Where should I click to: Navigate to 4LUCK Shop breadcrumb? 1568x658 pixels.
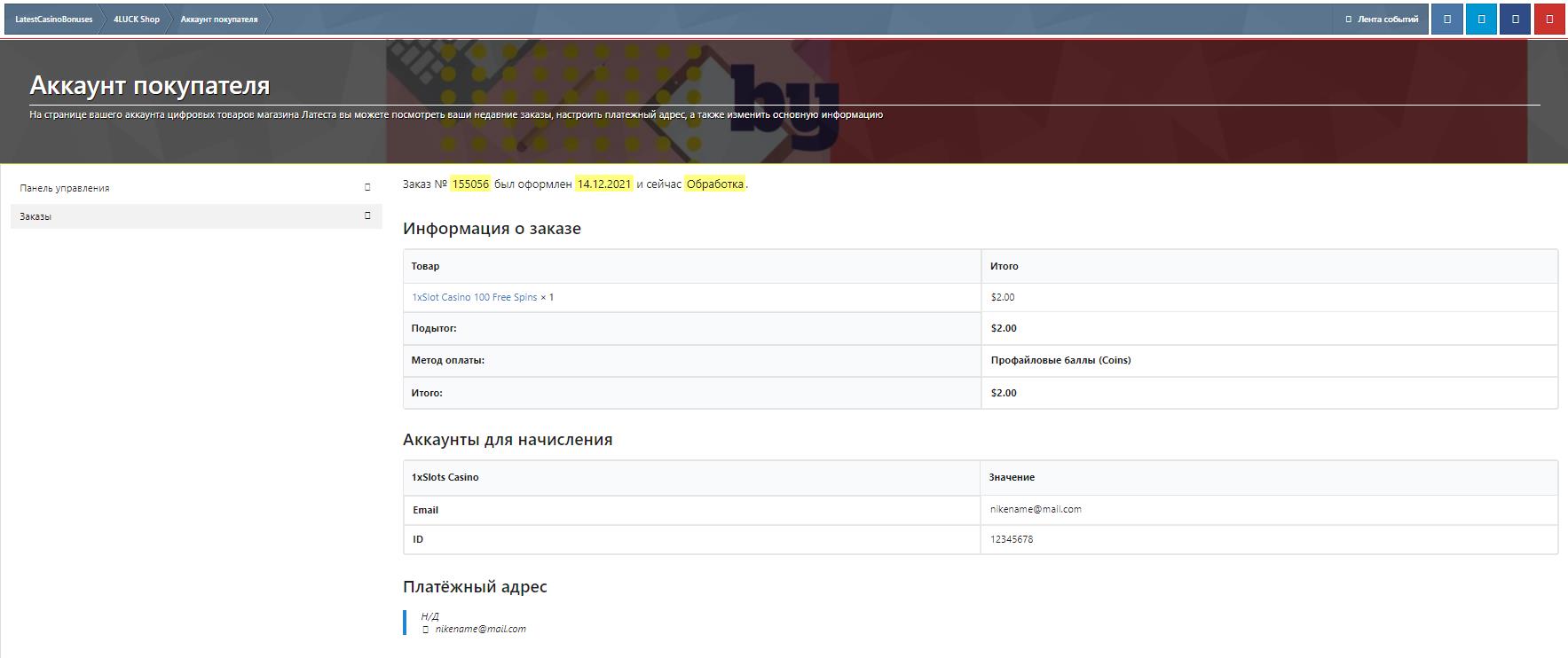tap(136, 19)
